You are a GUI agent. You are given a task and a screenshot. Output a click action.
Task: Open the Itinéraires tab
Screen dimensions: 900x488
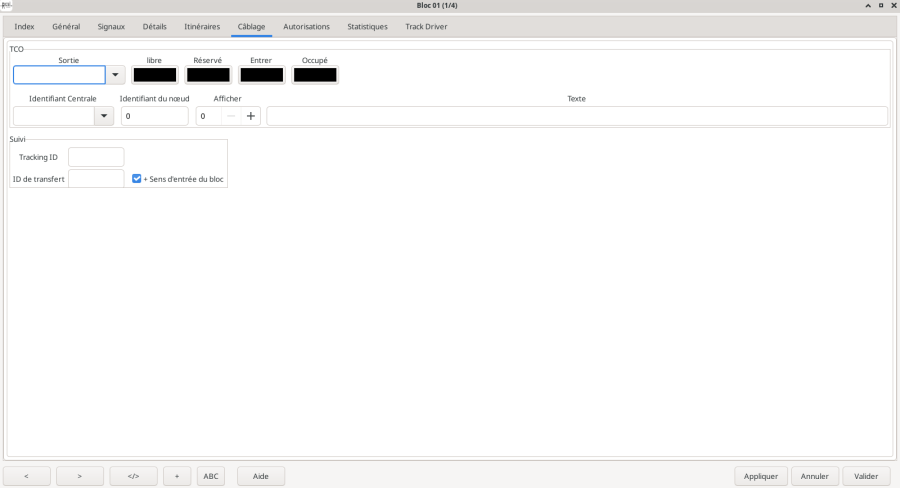click(x=202, y=26)
